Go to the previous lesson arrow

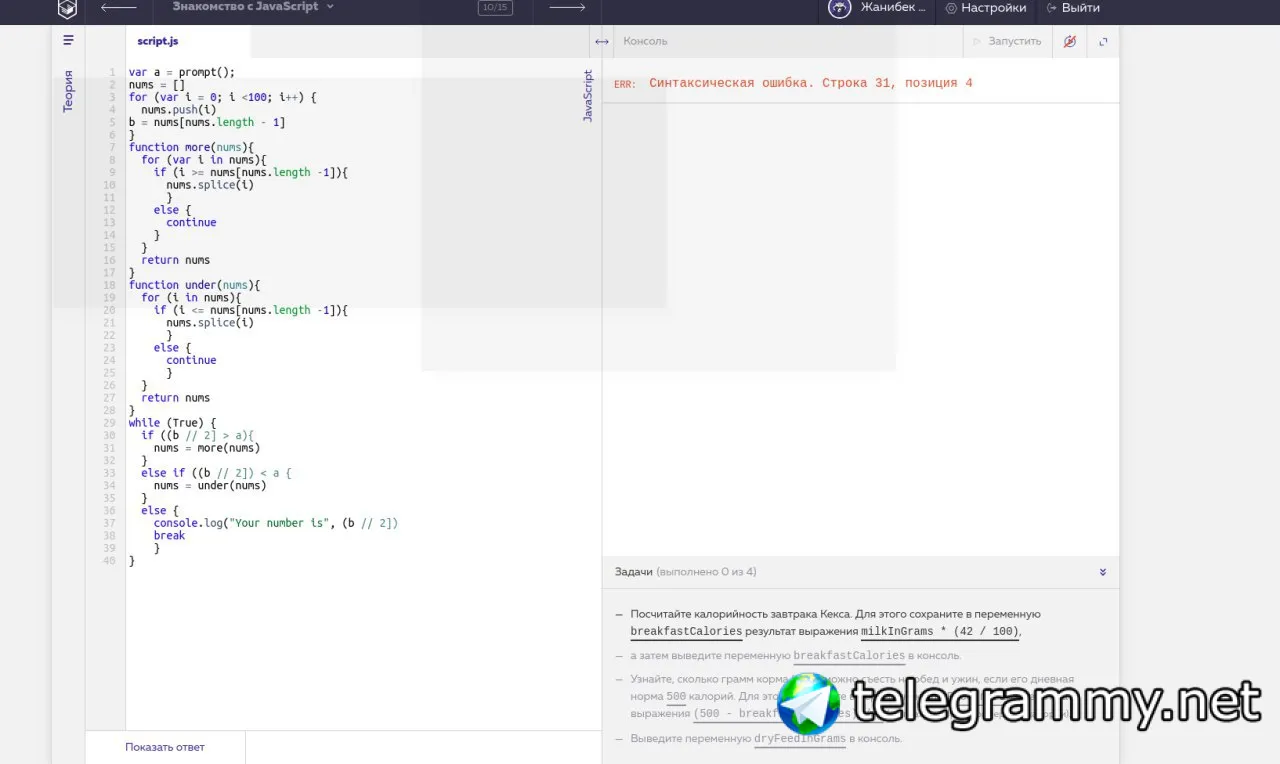tap(118, 8)
